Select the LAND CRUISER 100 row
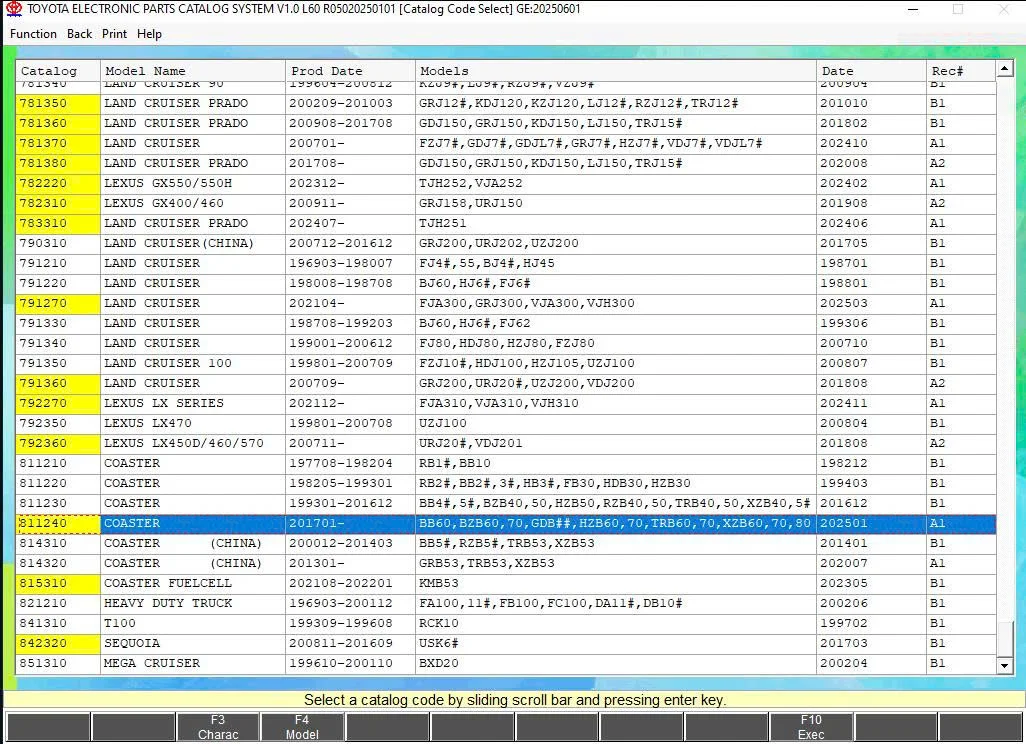Image resolution: width=1026 pixels, height=744 pixels. (x=506, y=363)
